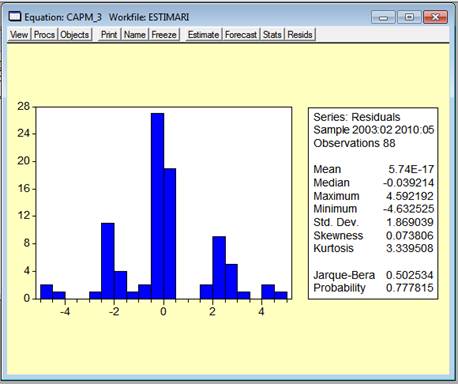Select the Median value -0.039214
This screenshot has width=458, height=384.
click(x=409, y=183)
